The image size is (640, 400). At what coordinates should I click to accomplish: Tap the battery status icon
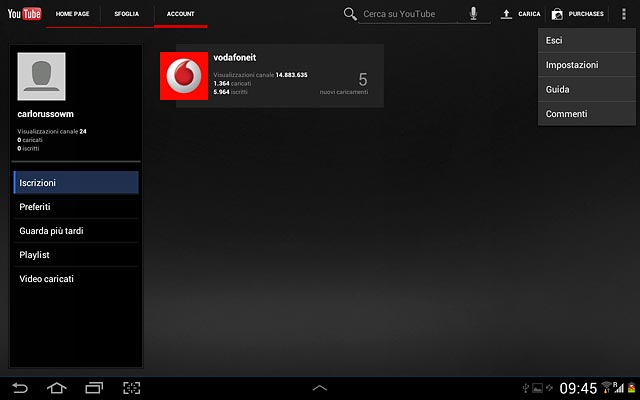click(632, 388)
